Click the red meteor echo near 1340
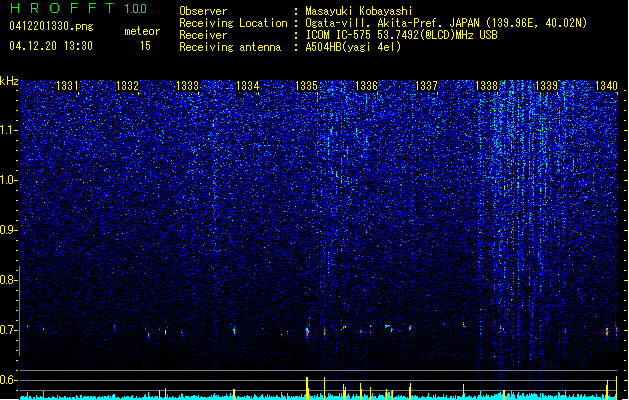 [607, 332]
